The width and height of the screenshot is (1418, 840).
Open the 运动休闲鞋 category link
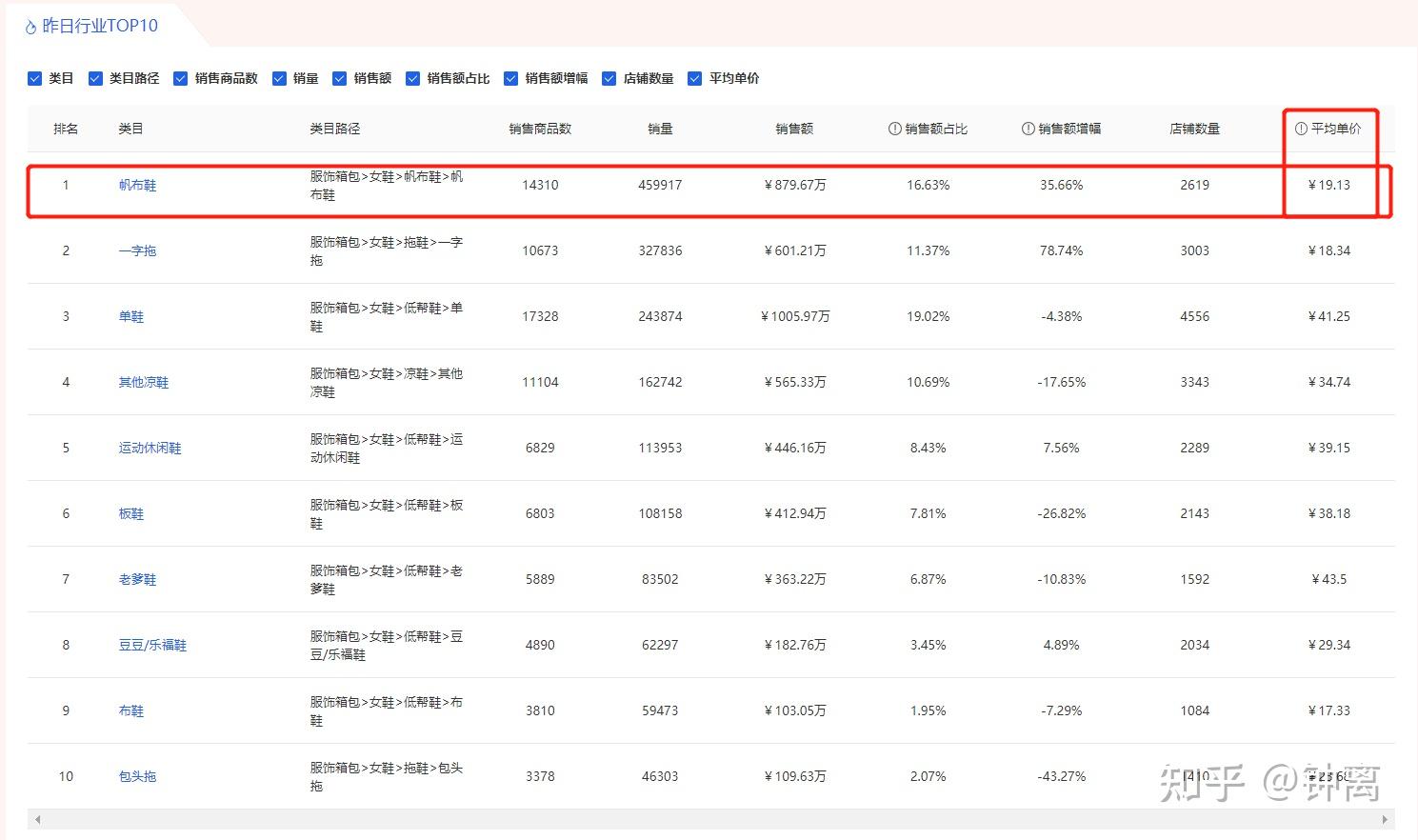tap(150, 449)
